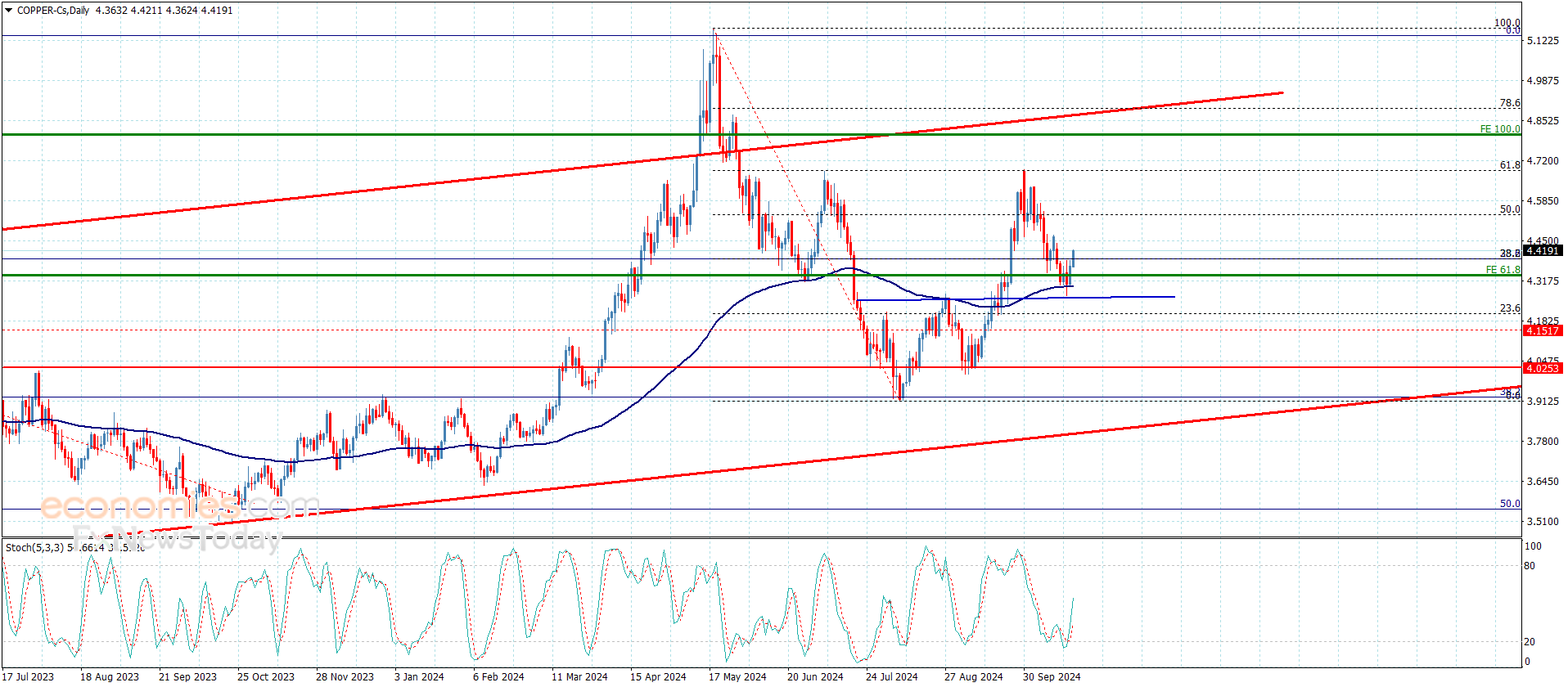
Task: Click the 4.8525 price axis label
Action: click(x=1542, y=121)
